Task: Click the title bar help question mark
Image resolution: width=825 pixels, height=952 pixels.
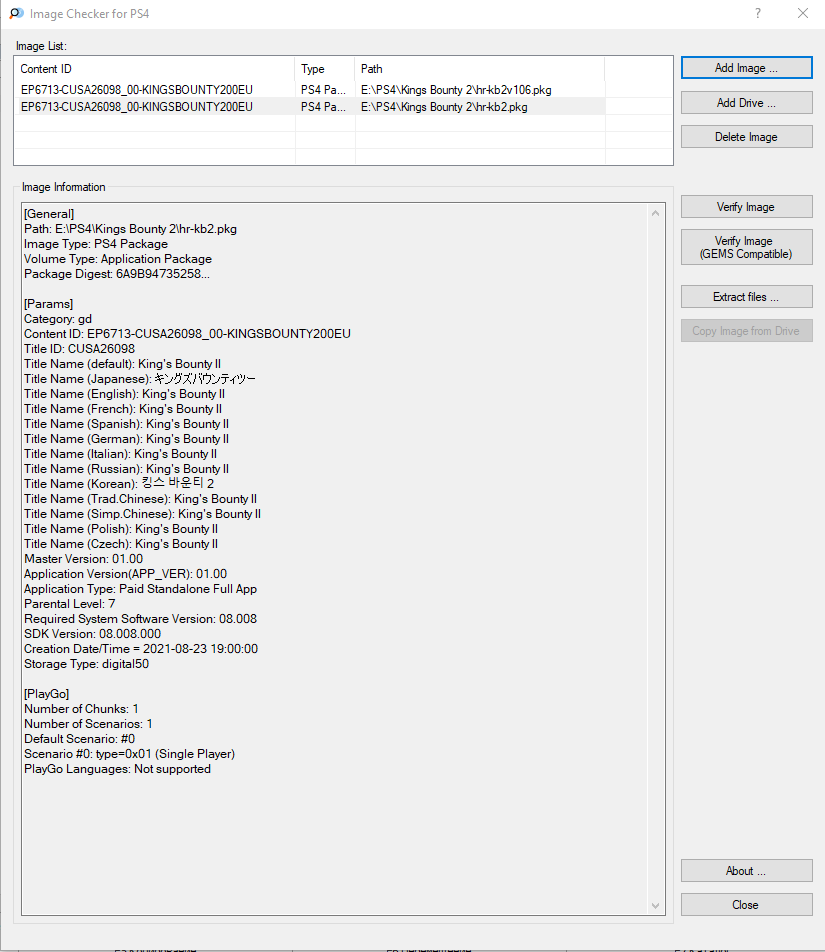Action: [758, 13]
